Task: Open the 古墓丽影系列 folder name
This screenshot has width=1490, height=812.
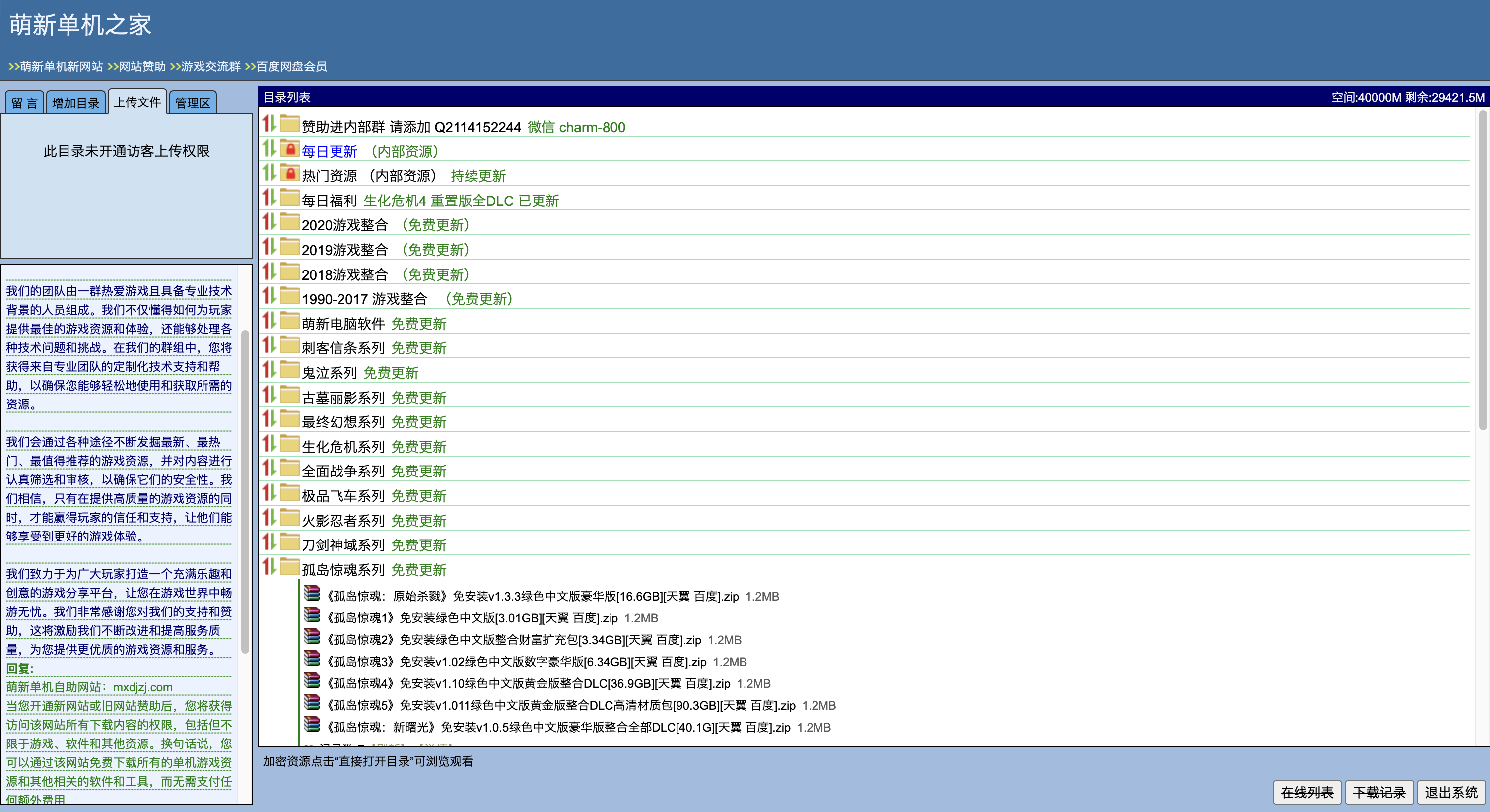Action: [343, 398]
